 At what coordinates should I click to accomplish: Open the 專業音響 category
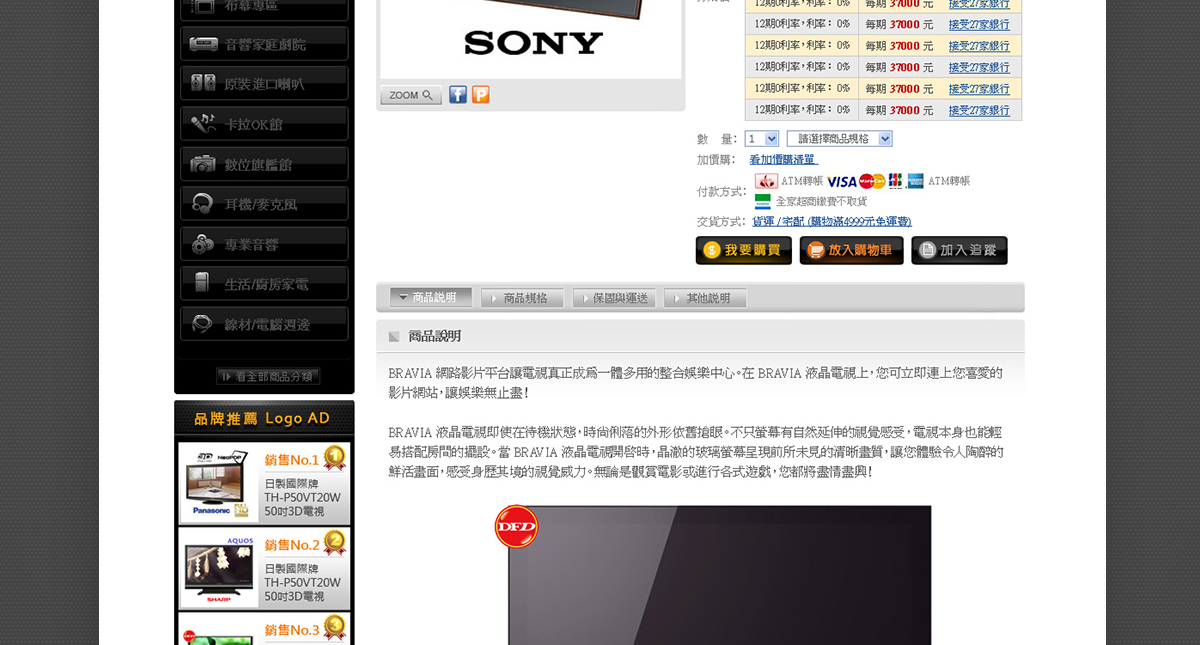pyautogui.click(x=264, y=244)
